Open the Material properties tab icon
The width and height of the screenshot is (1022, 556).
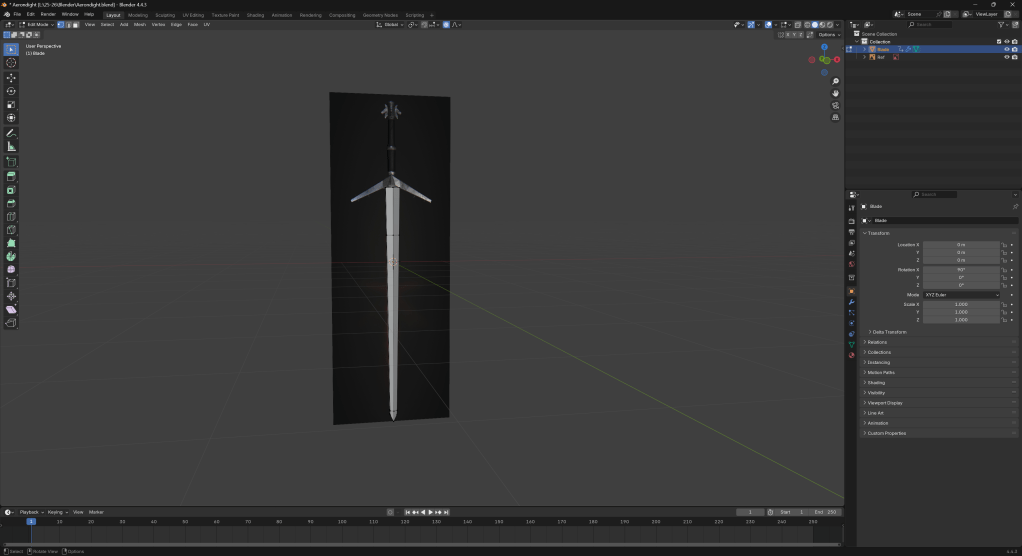(x=851, y=354)
